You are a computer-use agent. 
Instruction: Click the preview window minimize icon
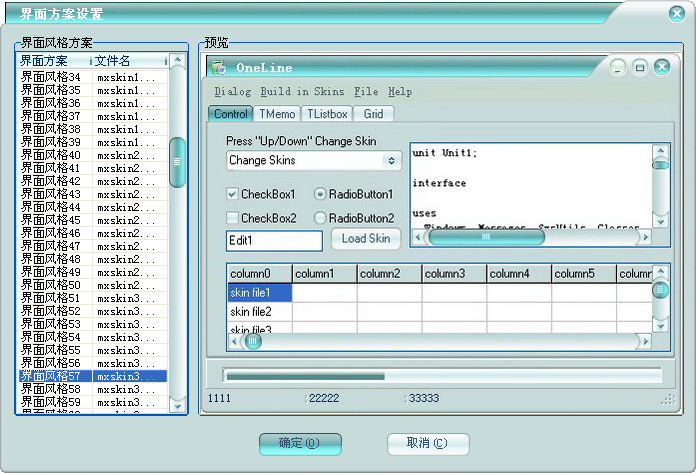[x=618, y=67]
